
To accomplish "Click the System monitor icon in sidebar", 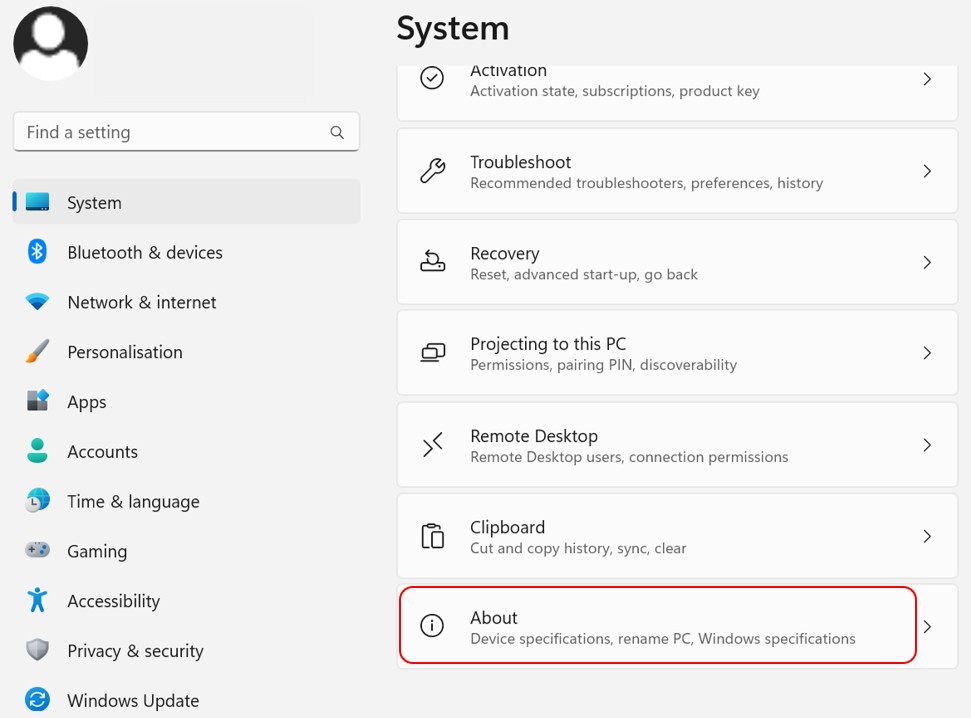I will [x=37, y=202].
